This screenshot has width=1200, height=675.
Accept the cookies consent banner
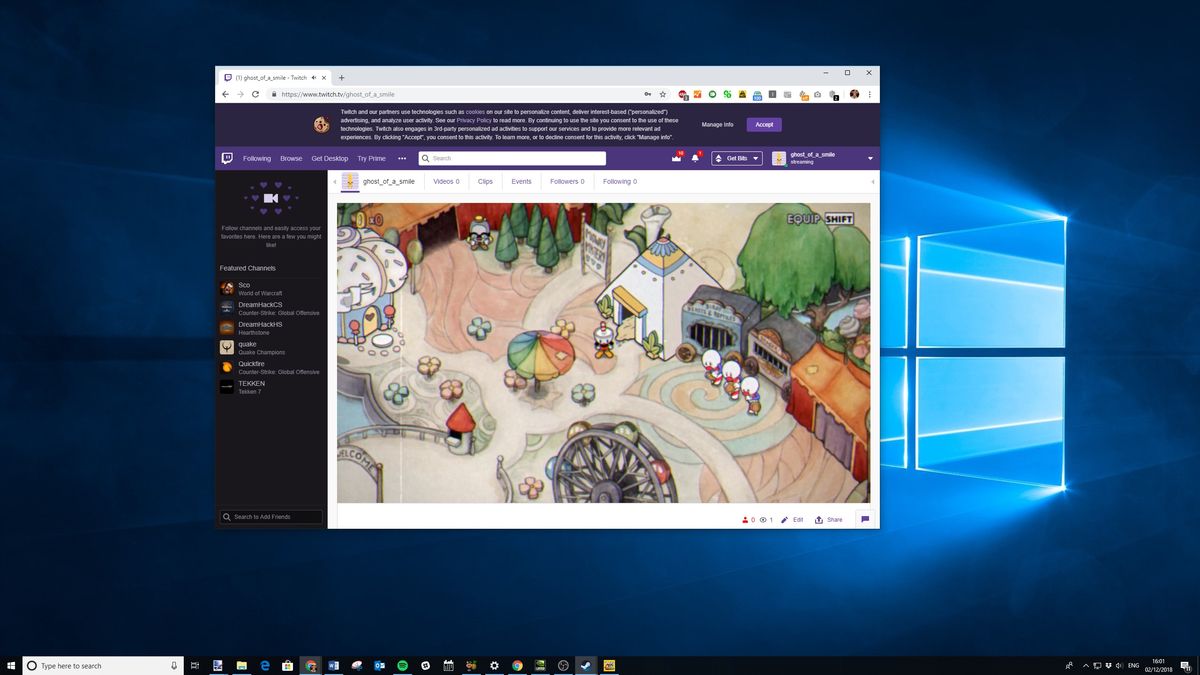764,124
